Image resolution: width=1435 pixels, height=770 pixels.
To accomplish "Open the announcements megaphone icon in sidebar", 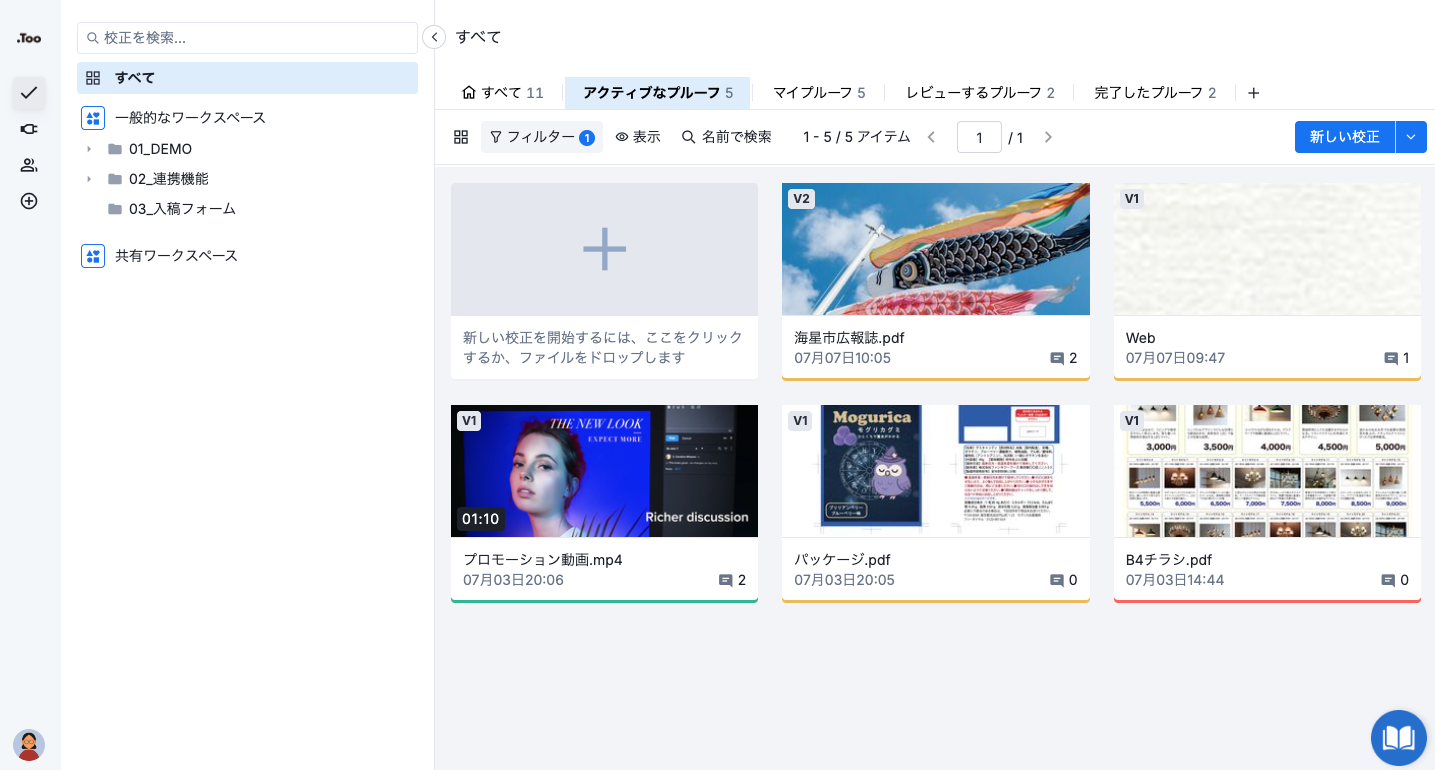I will (29, 129).
